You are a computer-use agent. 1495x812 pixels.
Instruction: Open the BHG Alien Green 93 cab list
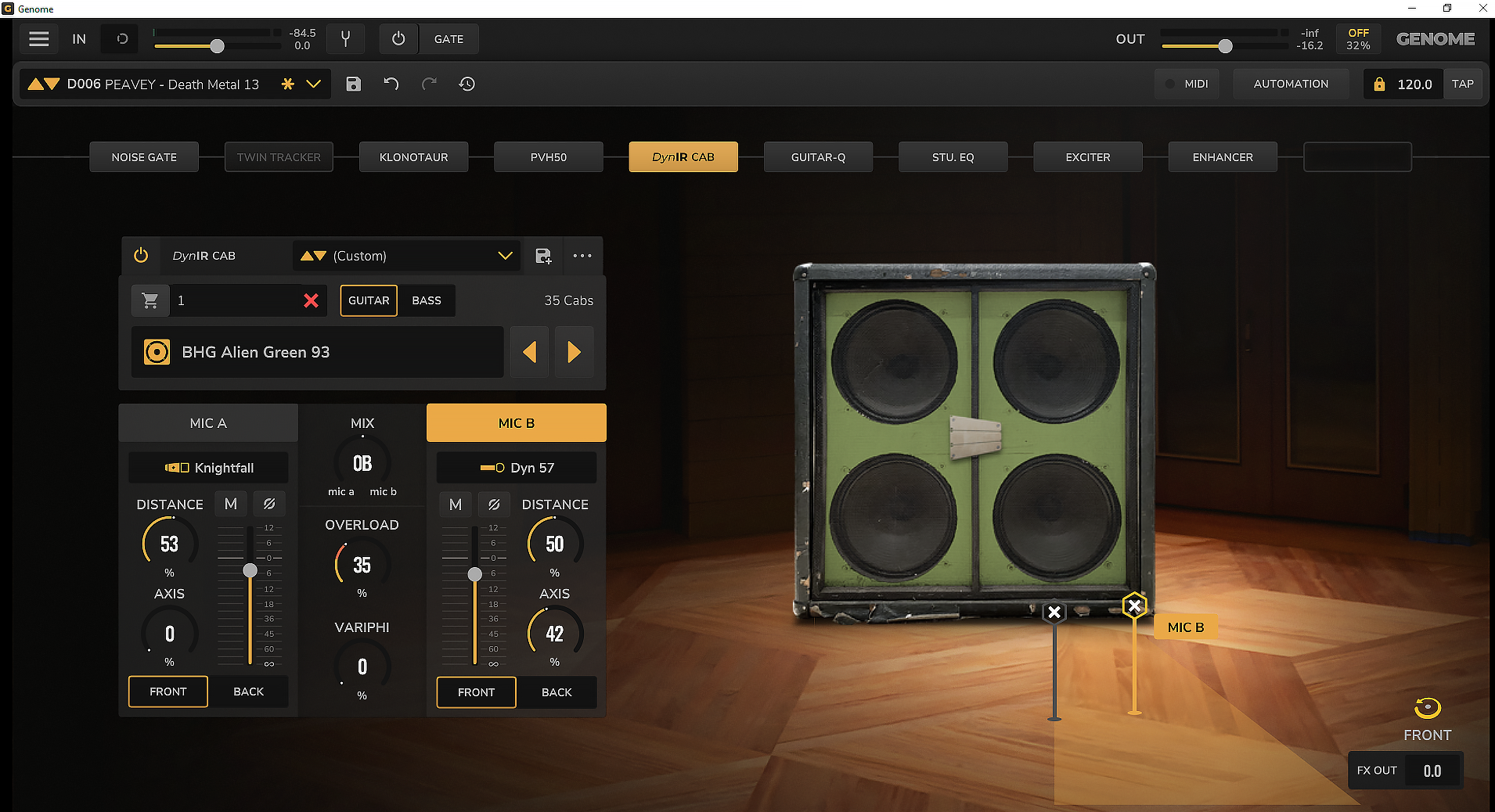pyautogui.click(x=318, y=352)
